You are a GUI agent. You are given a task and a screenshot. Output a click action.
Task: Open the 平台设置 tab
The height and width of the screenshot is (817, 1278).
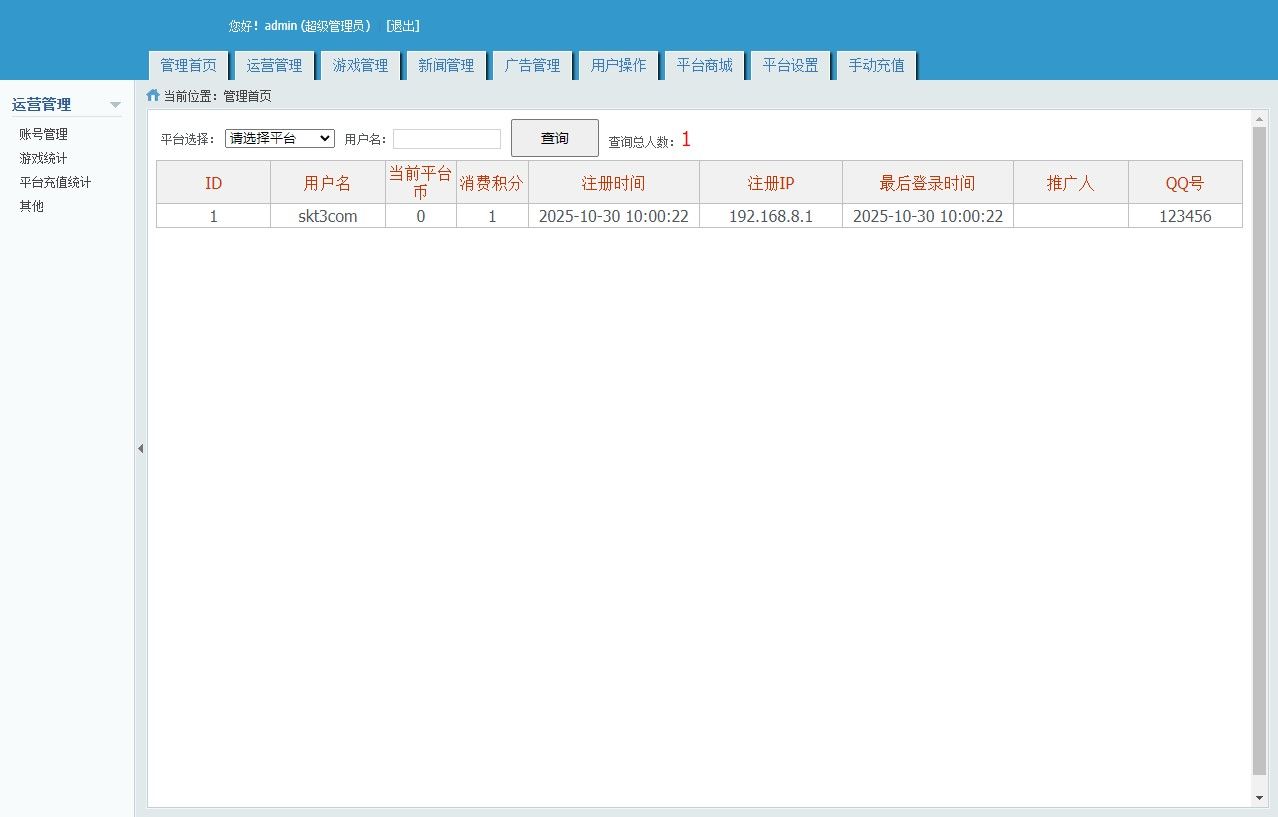(790, 64)
